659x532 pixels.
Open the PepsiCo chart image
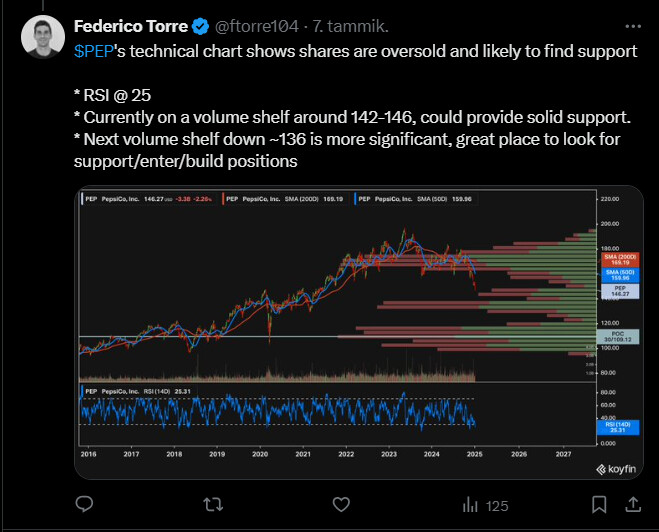[x=358, y=332]
